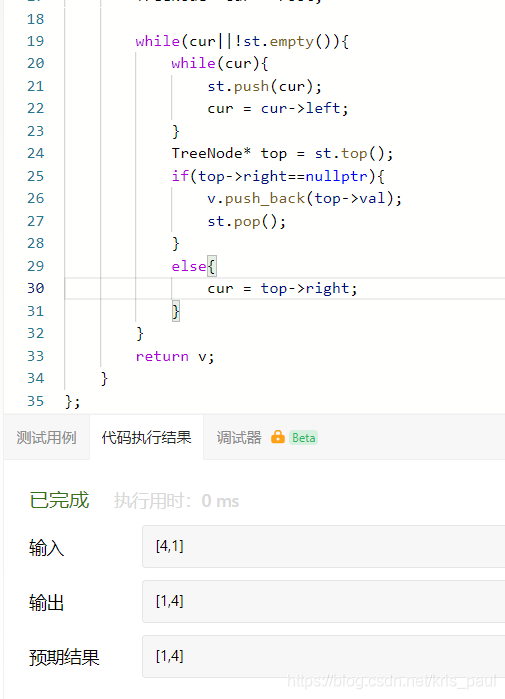Click line number 30 in the gutter
Screen dimensions: 505x699
click(x=35, y=288)
